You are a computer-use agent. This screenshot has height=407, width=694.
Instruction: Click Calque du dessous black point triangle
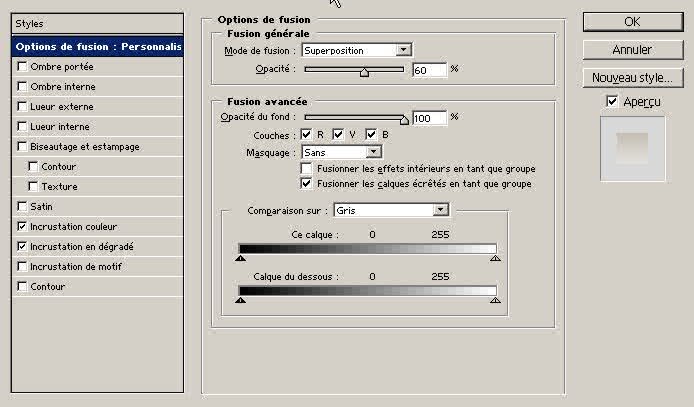tap(240, 299)
